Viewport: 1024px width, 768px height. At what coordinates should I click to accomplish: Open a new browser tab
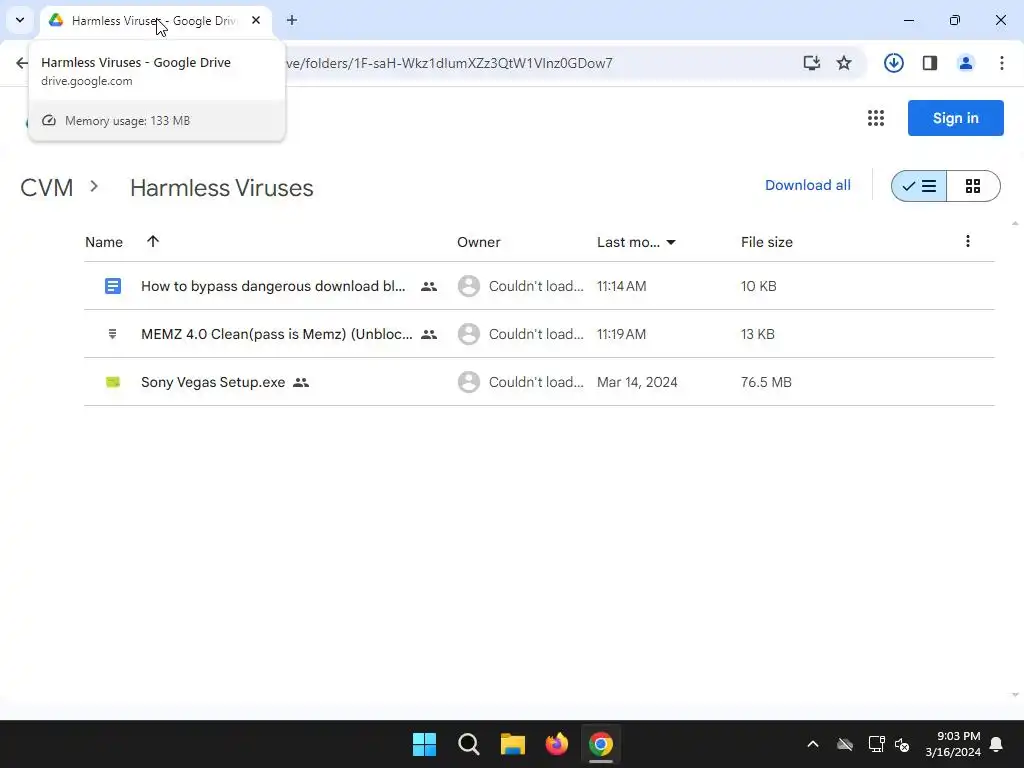(x=292, y=20)
